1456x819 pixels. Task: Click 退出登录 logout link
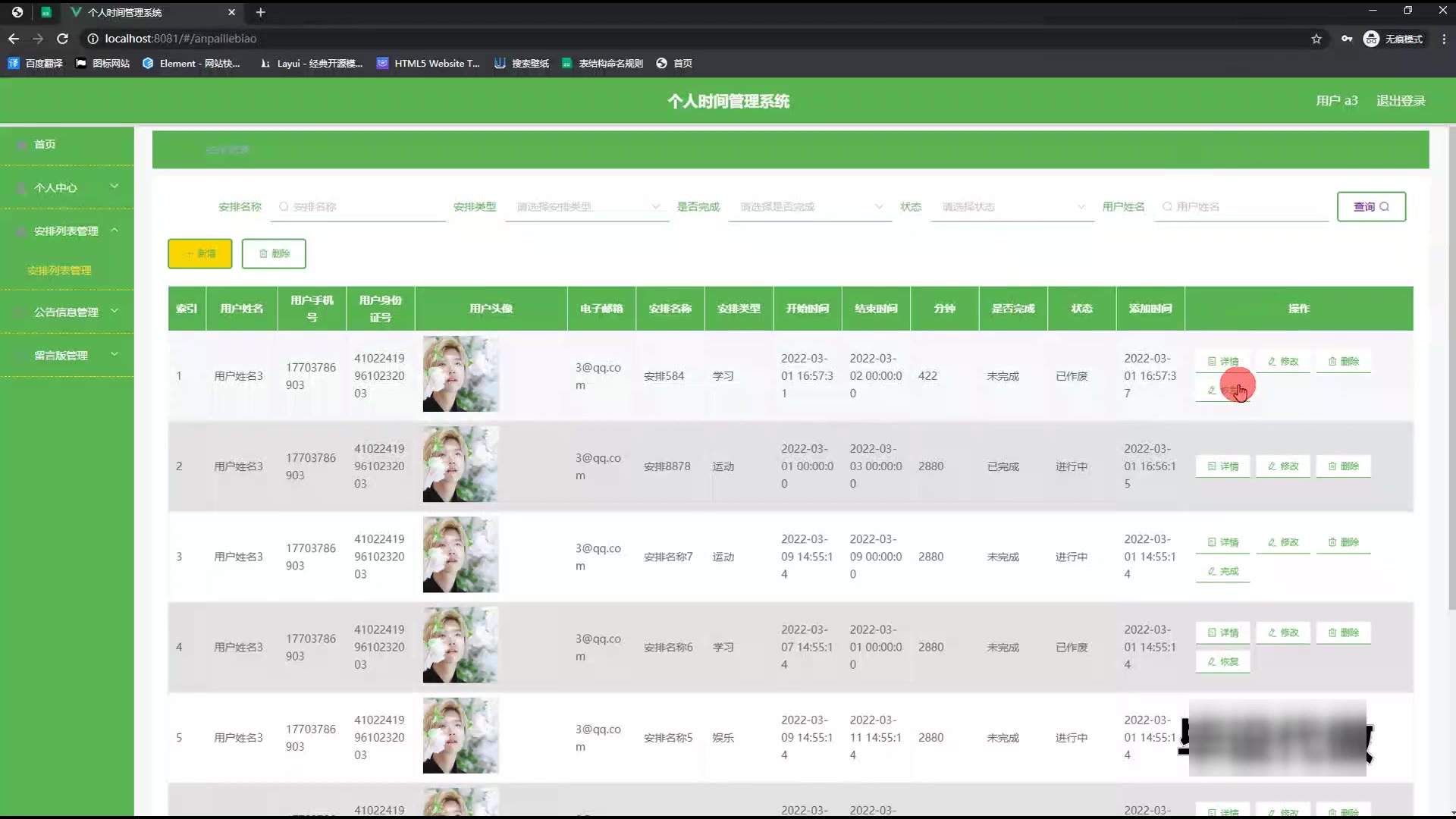(x=1400, y=101)
